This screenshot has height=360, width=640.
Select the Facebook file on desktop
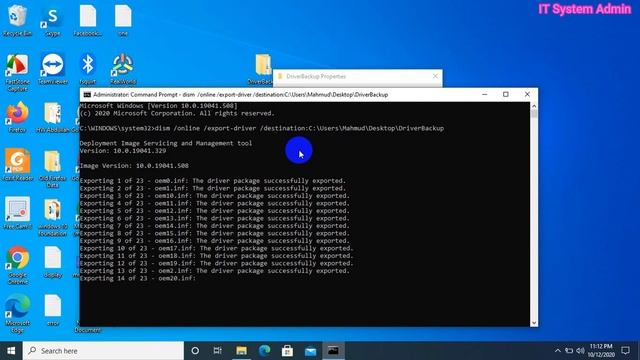coord(88,20)
